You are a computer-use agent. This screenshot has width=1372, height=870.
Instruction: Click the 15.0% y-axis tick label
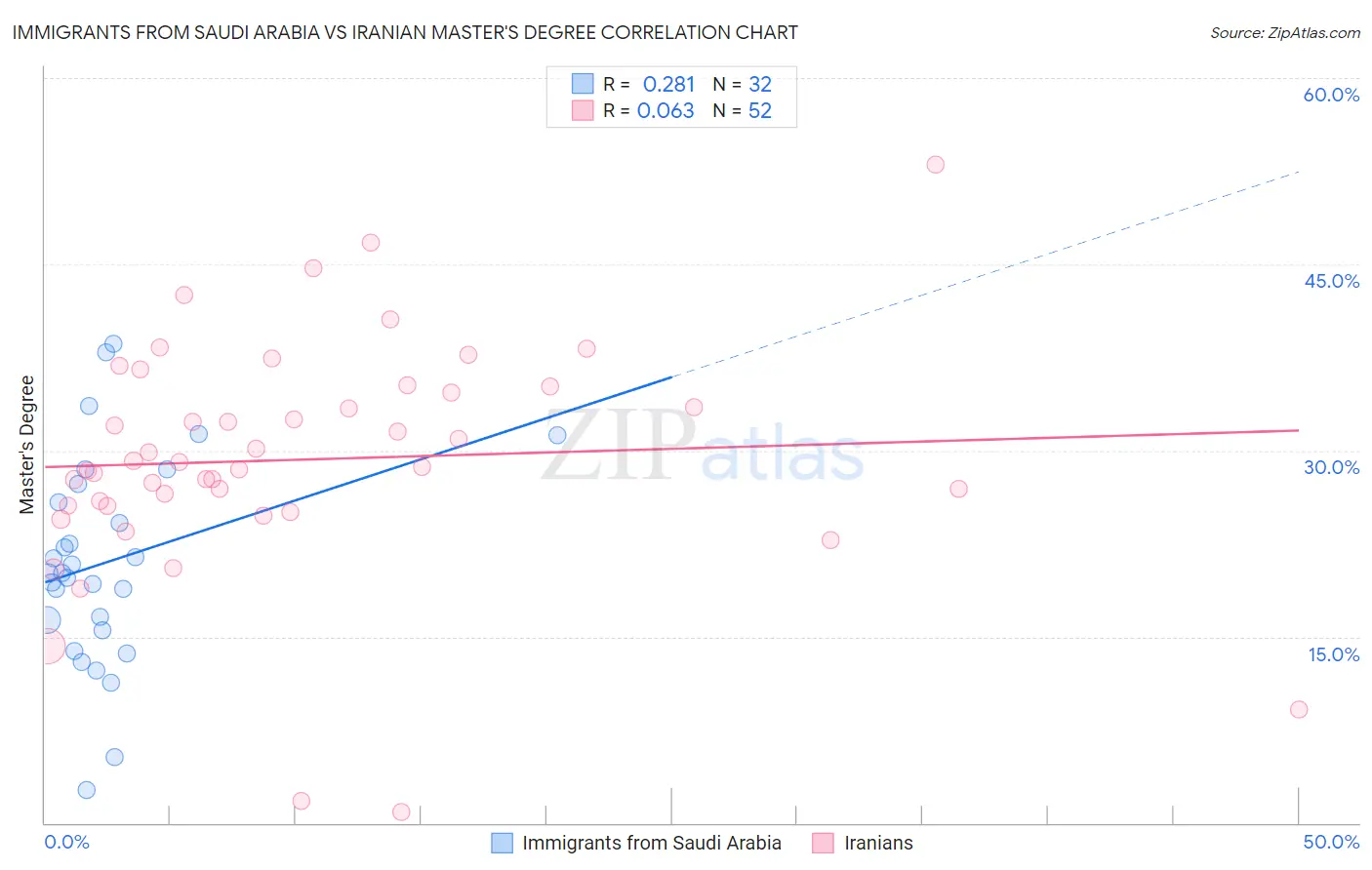(1333, 654)
